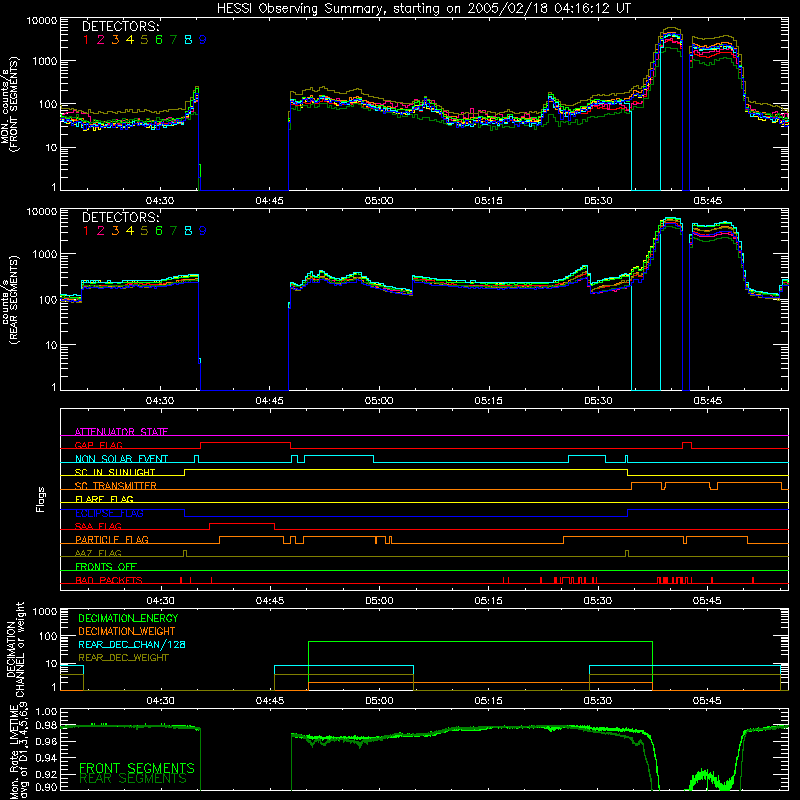Select the 'FLARE FLAG' label
The image size is (800, 800).
point(104,499)
